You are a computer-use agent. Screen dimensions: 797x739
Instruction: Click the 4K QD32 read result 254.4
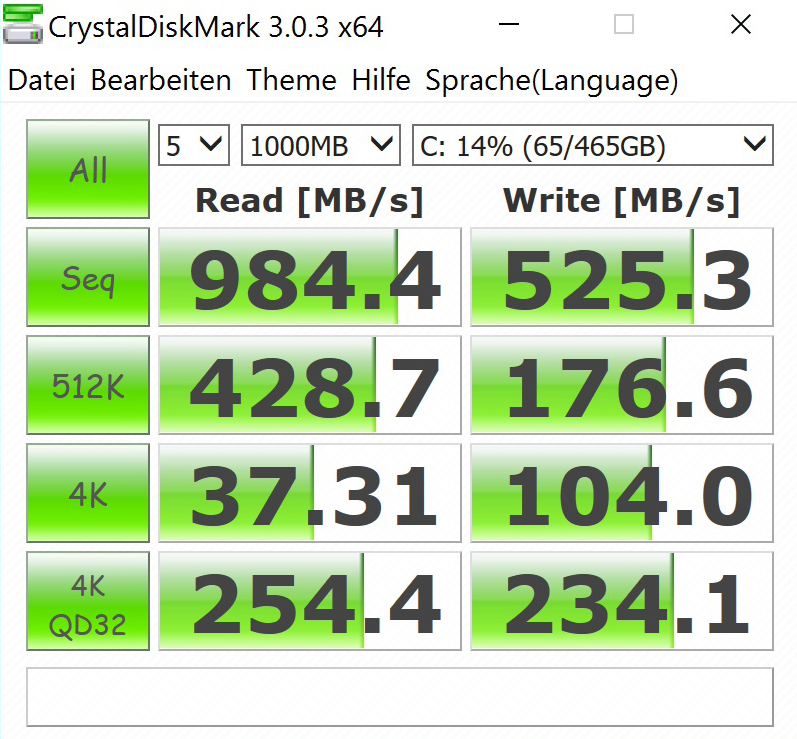pos(310,601)
